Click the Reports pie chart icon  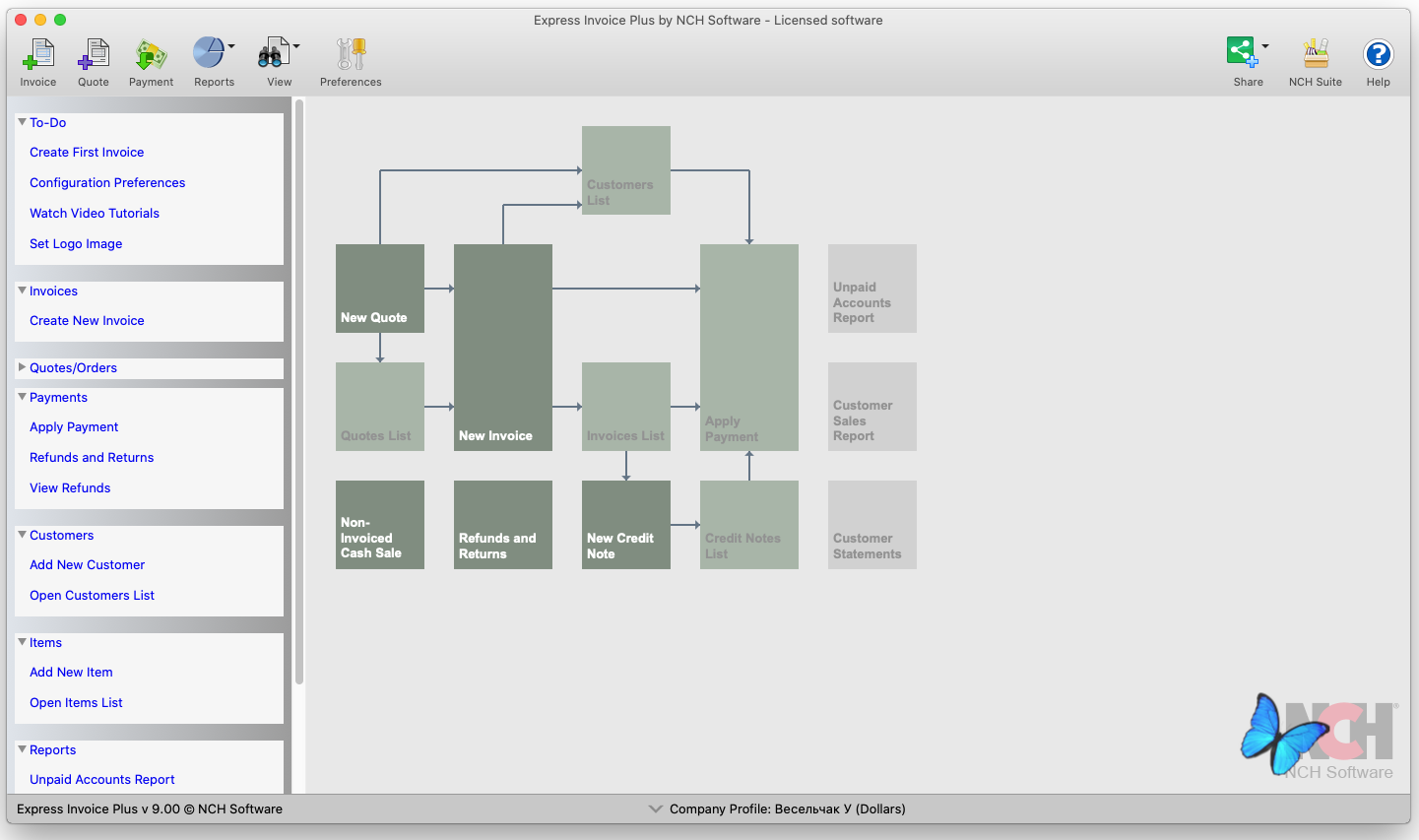click(x=209, y=53)
